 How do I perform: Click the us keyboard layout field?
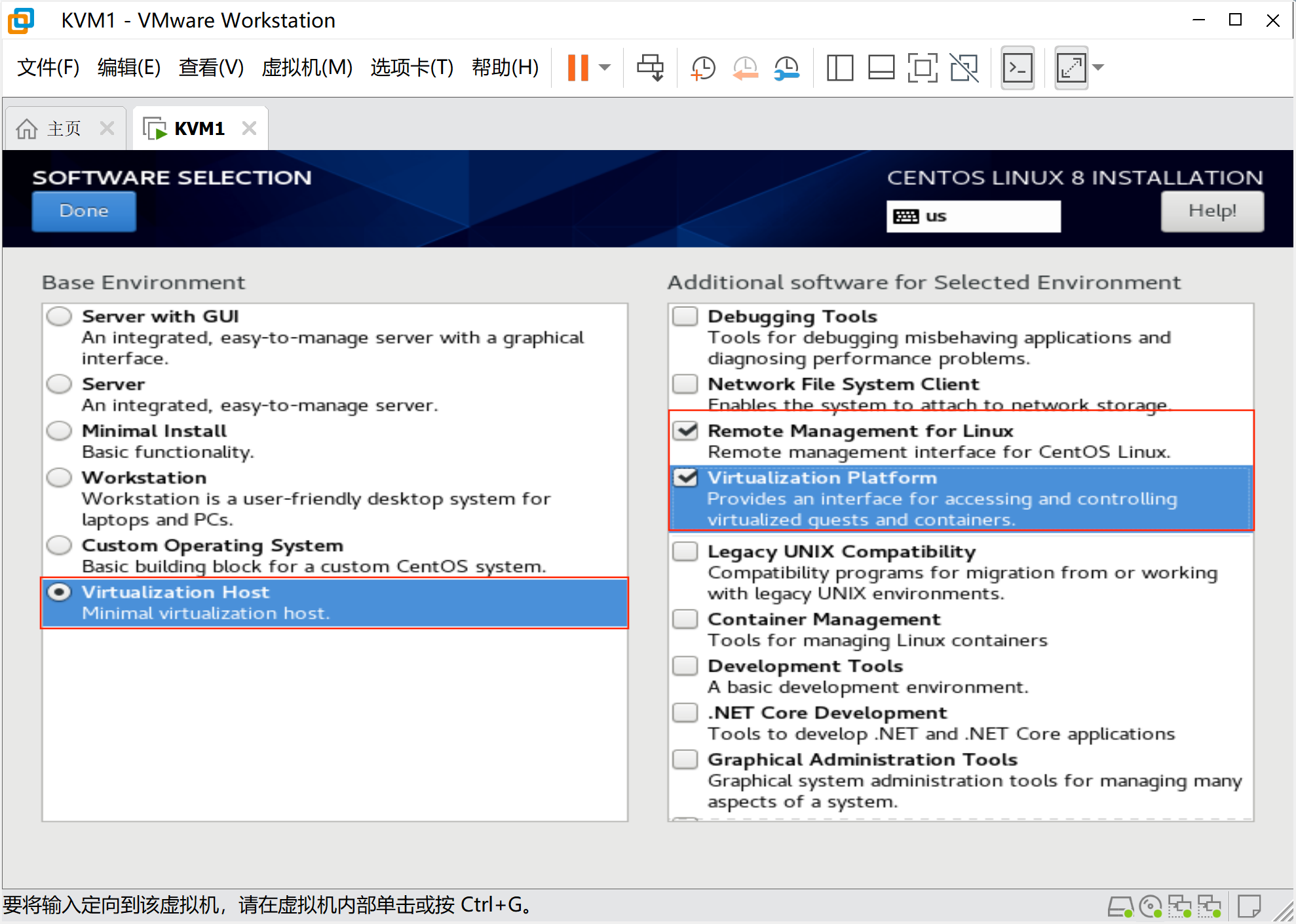[x=973, y=216]
